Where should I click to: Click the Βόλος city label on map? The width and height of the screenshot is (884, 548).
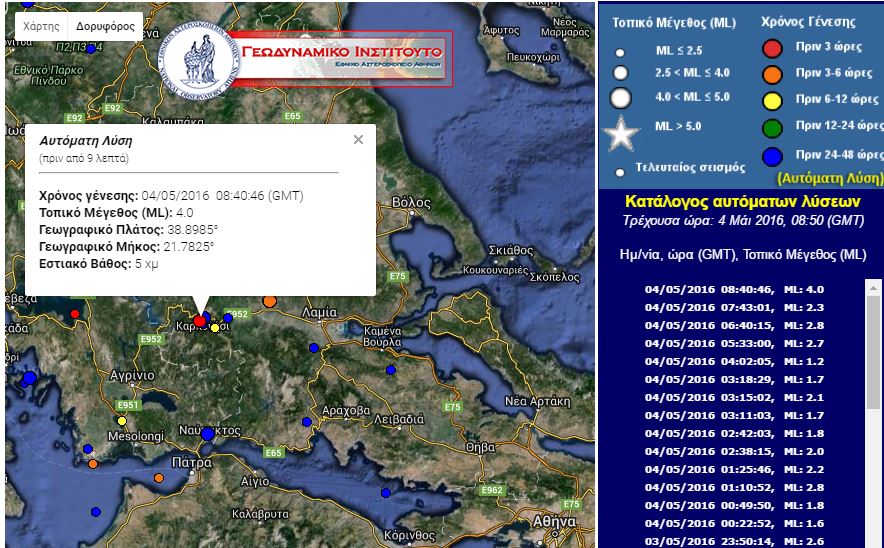pos(411,202)
